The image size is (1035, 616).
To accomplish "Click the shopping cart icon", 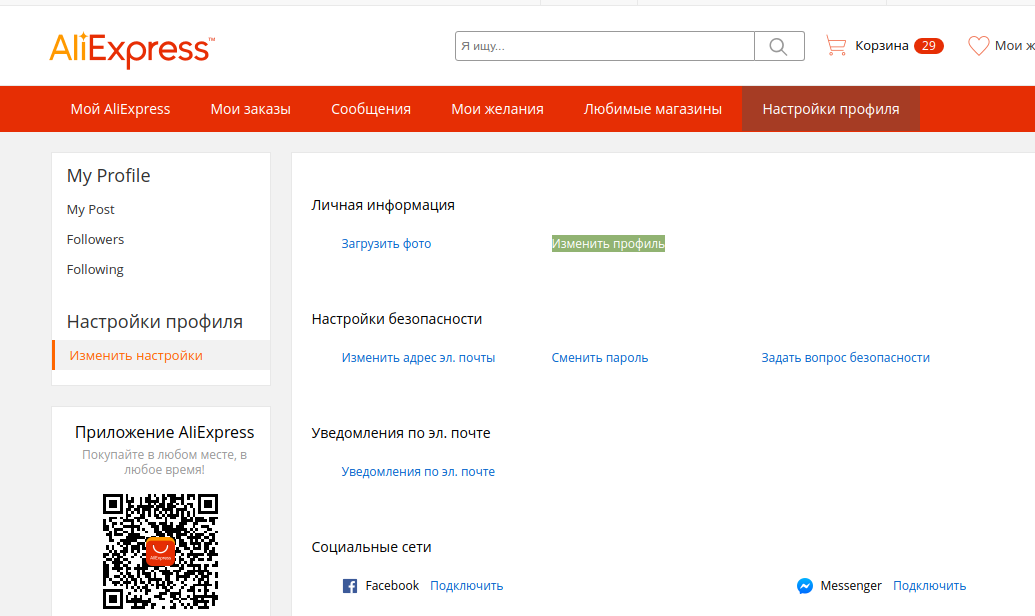I will tap(836, 46).
